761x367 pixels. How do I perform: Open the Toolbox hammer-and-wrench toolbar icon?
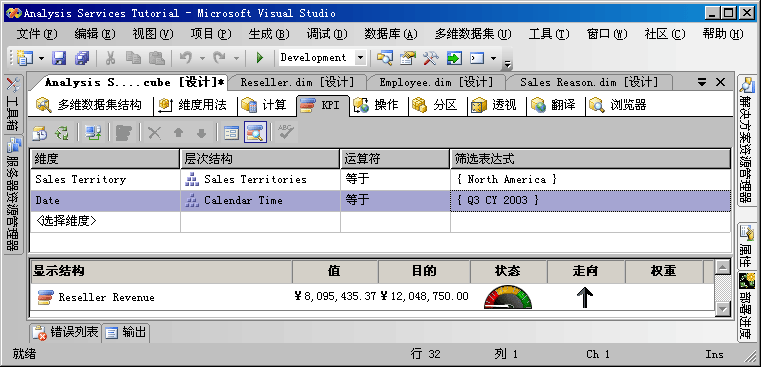tap(430, 58)
